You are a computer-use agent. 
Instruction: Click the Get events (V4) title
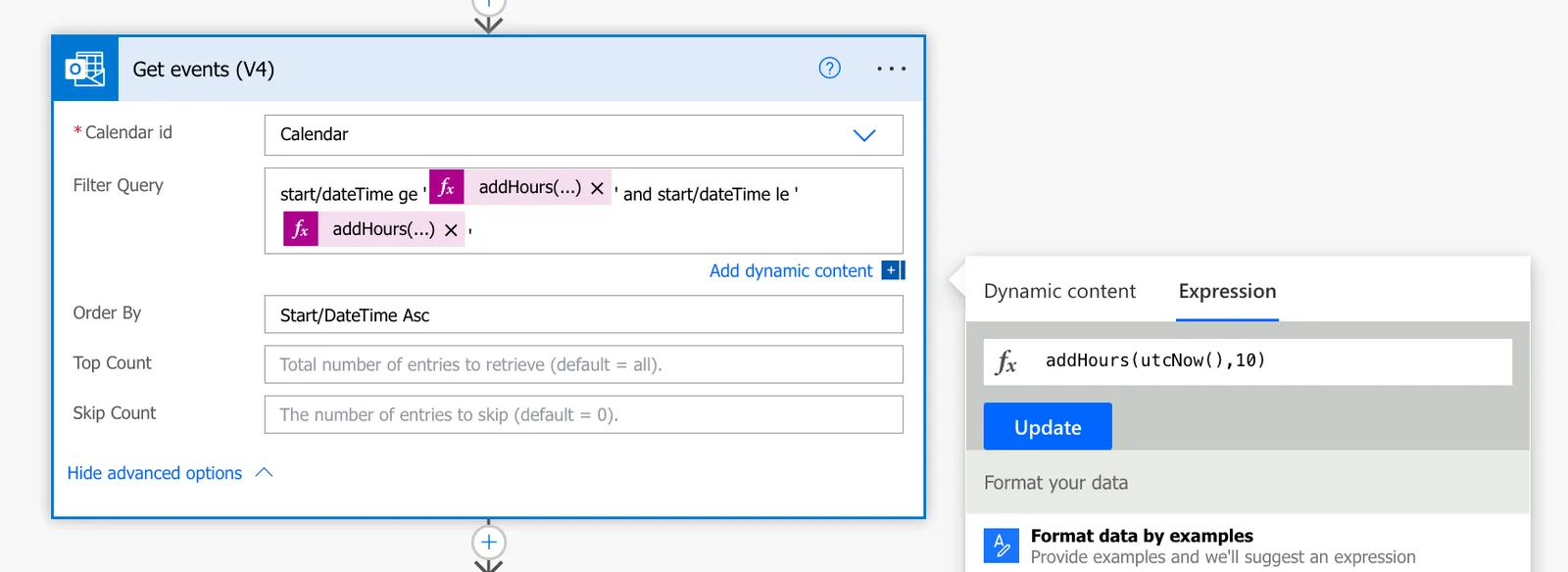tap(204, 70)
